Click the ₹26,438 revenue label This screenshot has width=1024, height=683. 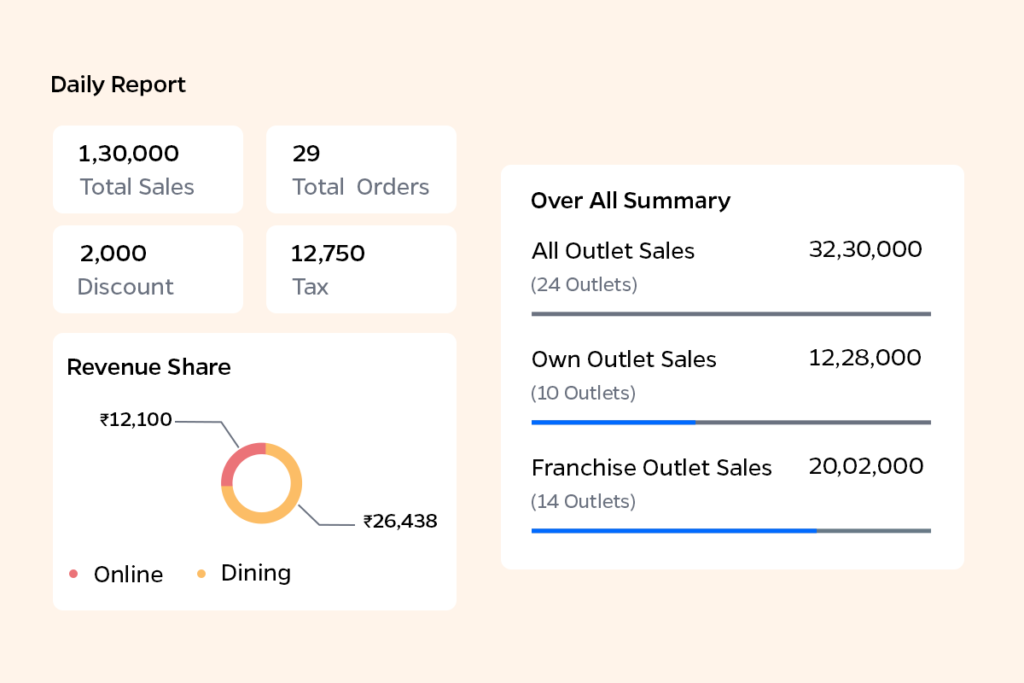tap(400, 521)
